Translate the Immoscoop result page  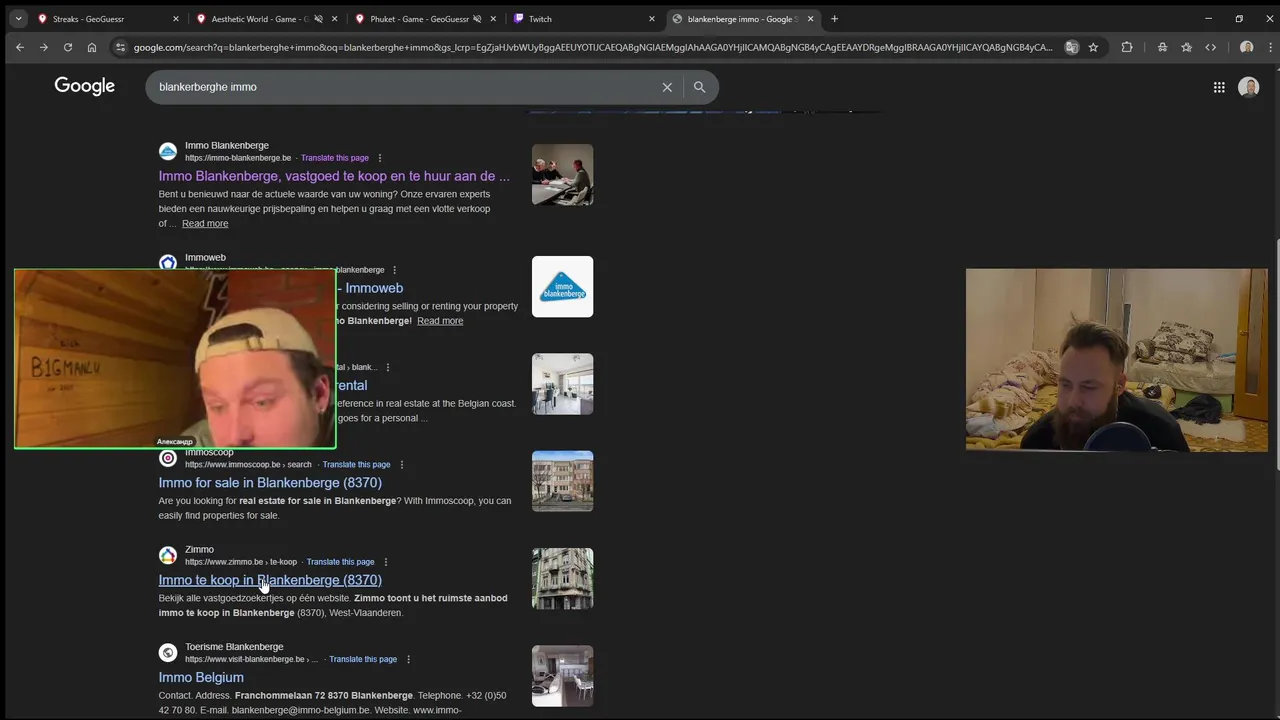click(x=356, y=465)
